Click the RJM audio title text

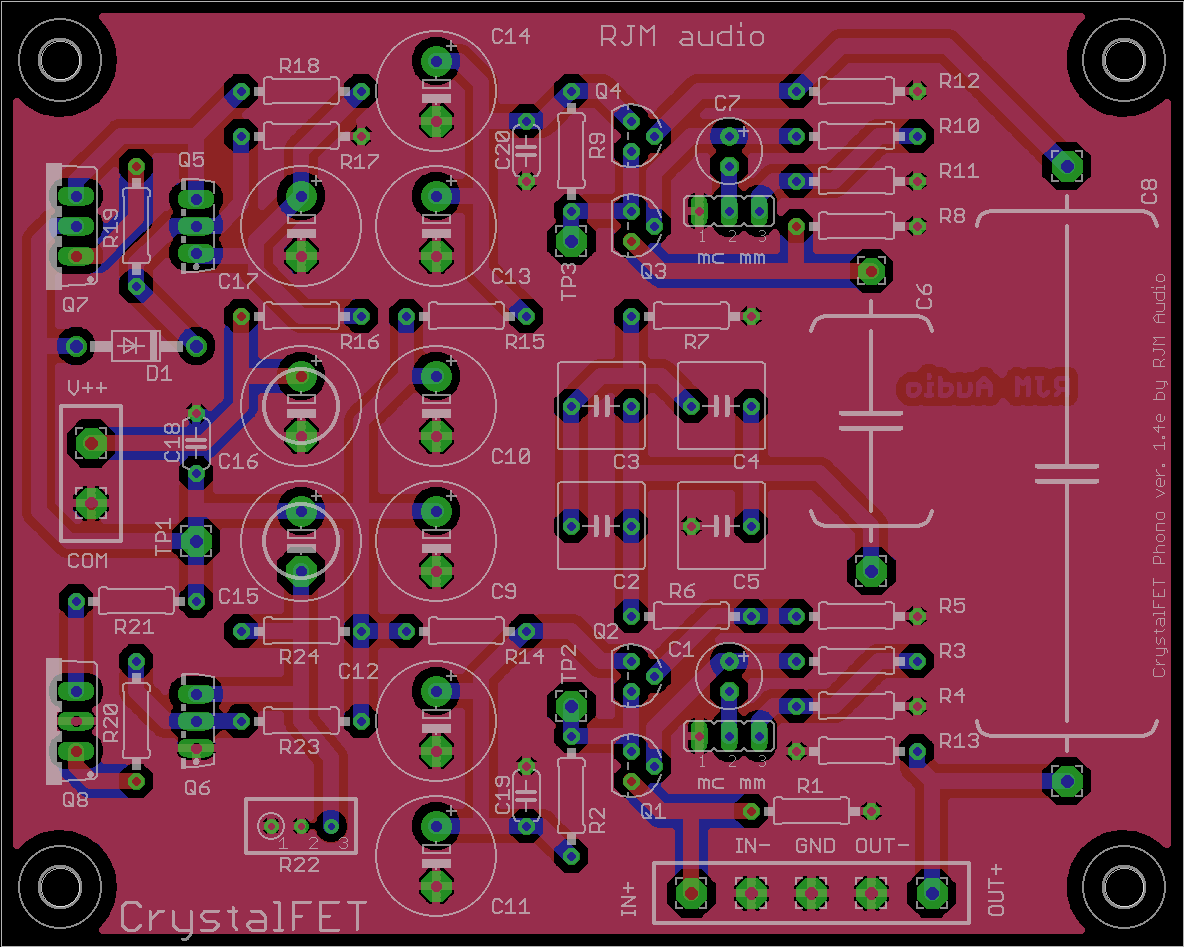click(681, 36)
